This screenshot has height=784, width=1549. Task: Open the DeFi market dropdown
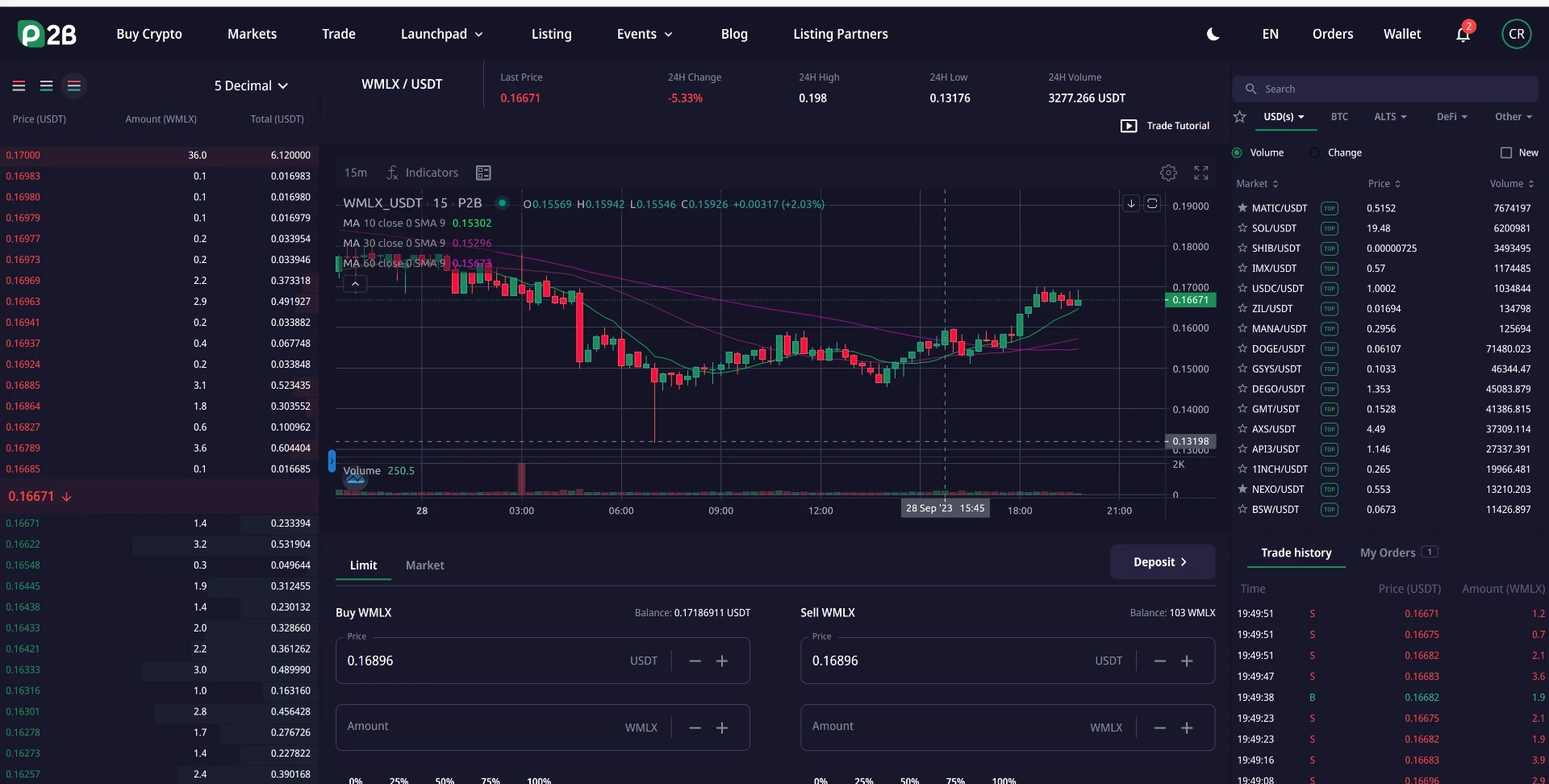pyautogui.click(x=1451, y=117)
